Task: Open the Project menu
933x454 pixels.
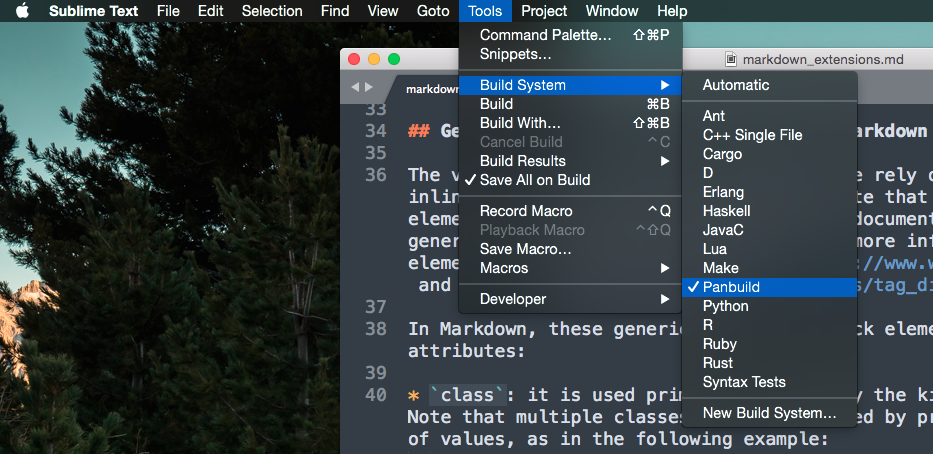Action: tap(544, 11)
